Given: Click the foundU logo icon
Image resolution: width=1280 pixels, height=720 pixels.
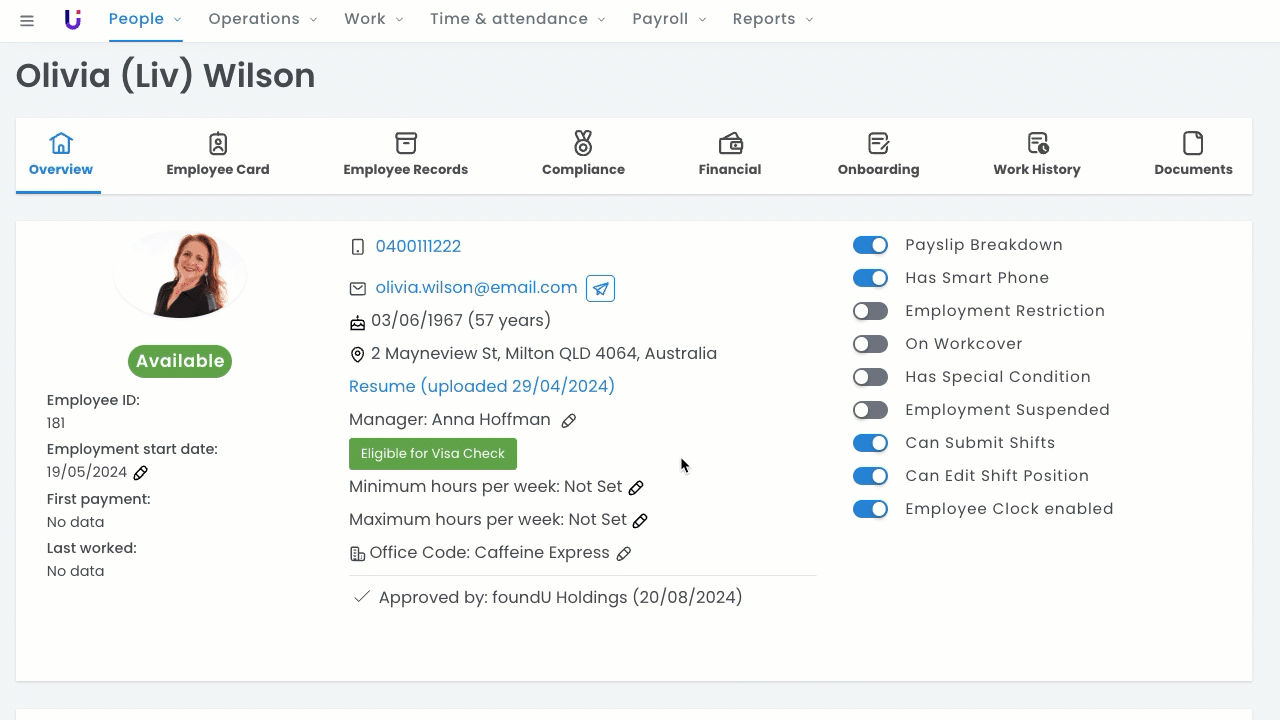Looking at the screenshot, I should (x=73, y=20).
